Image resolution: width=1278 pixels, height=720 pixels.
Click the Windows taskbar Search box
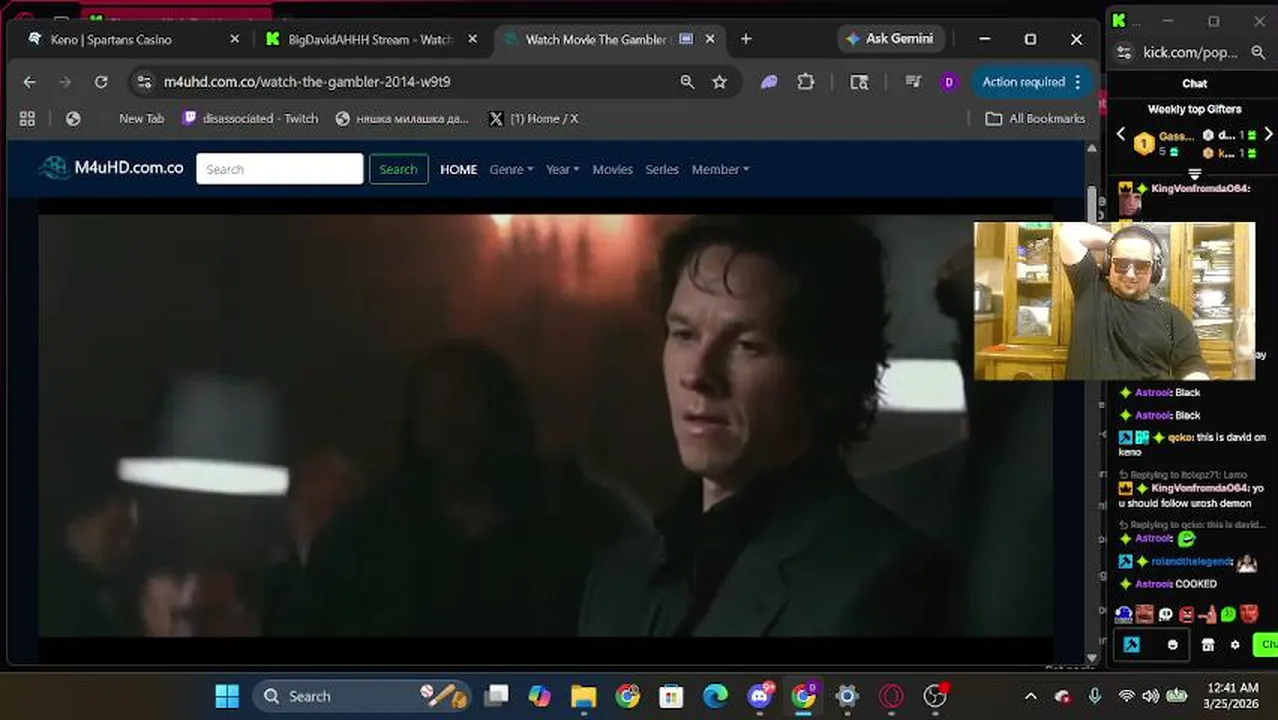(361, 696)
